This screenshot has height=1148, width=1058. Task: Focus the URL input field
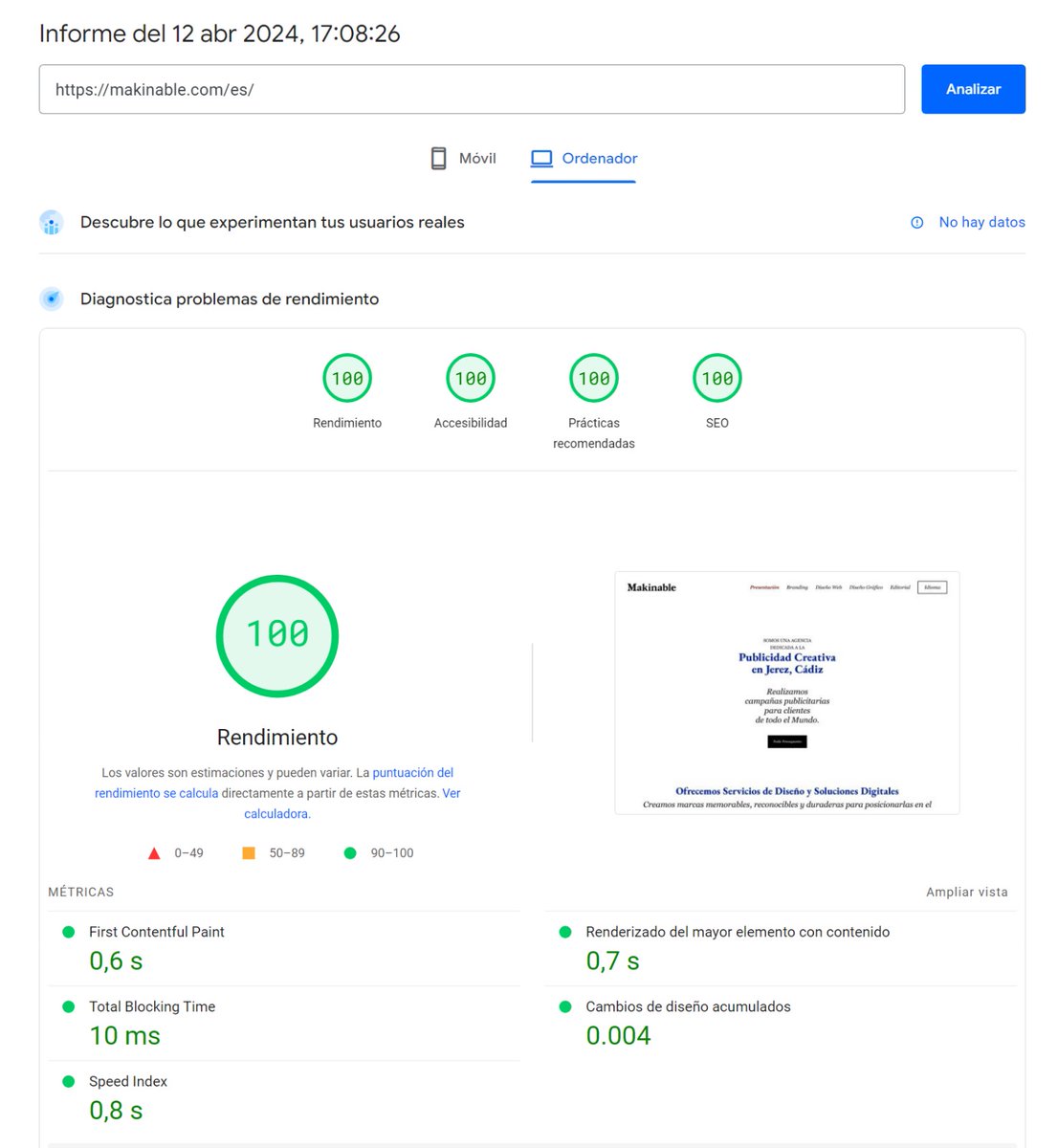[472, 89]
